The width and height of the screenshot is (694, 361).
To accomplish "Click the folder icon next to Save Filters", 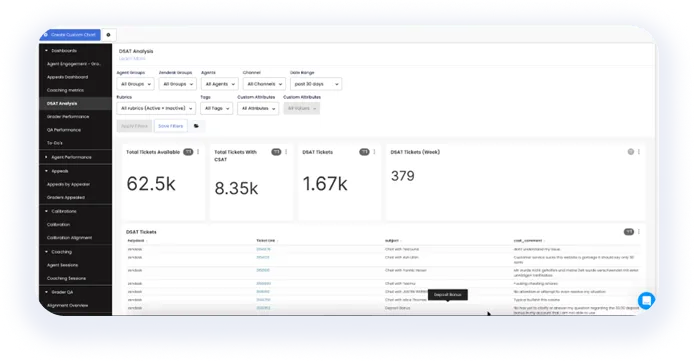I will [196, 126].
